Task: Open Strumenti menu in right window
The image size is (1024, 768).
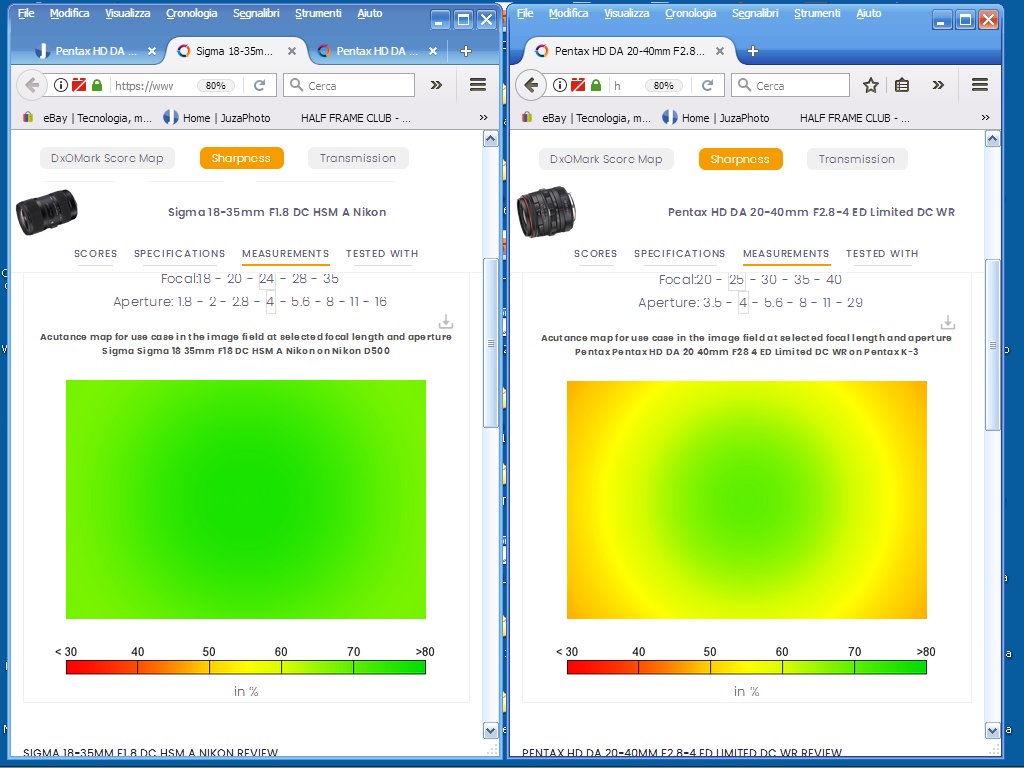Action: [x=817, y=13]
